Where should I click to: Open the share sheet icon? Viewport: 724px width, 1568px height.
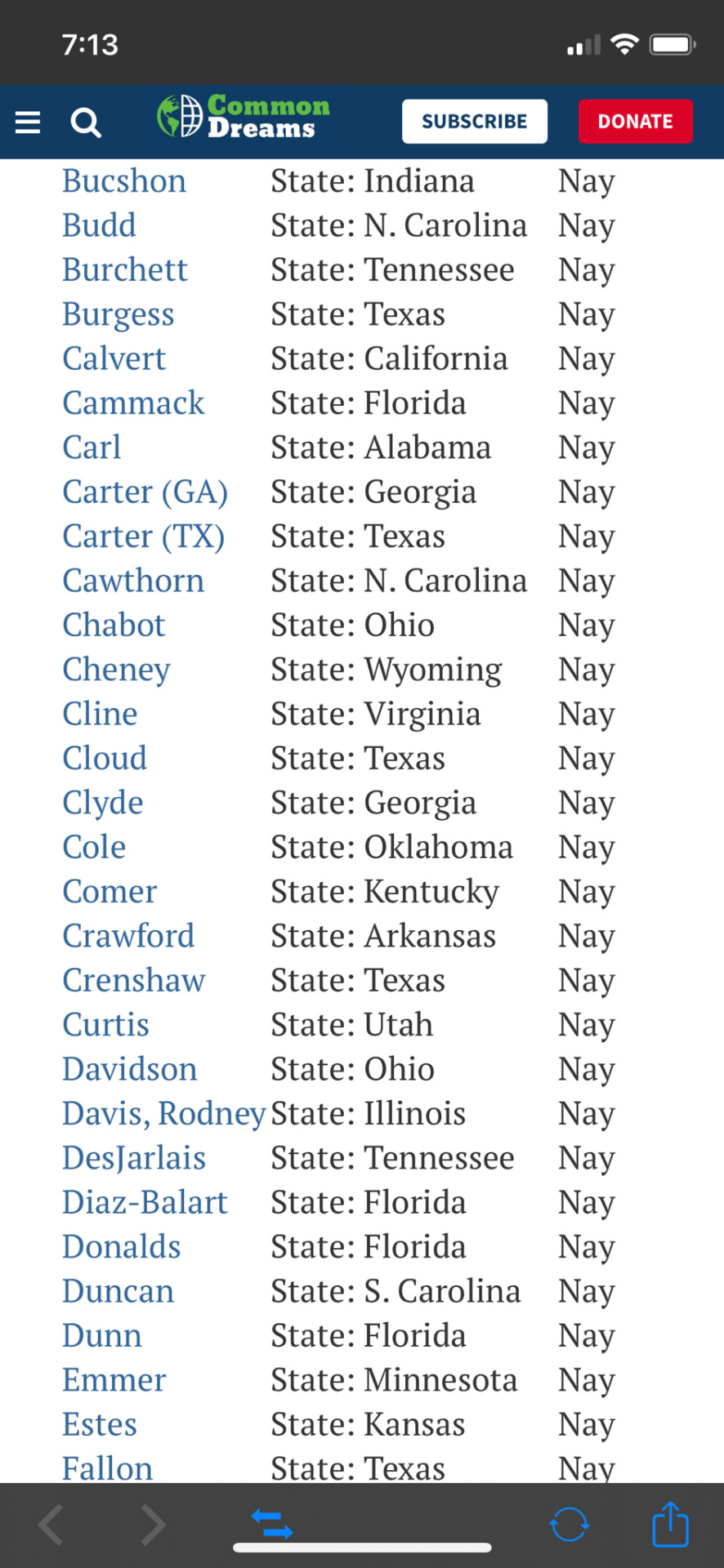click(x=670, y=1523)
